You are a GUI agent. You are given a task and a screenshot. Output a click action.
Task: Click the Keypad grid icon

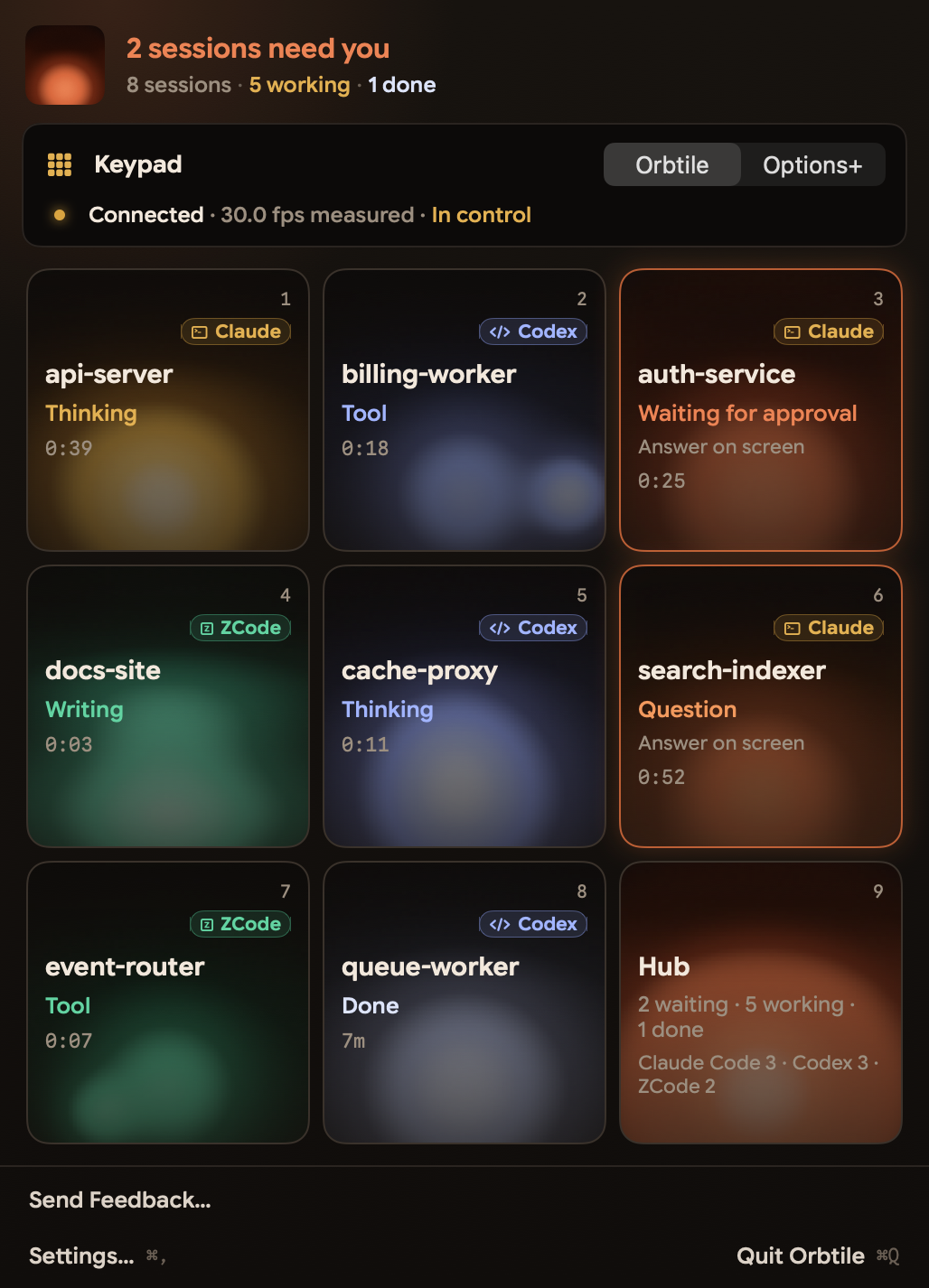click(60, 164)
